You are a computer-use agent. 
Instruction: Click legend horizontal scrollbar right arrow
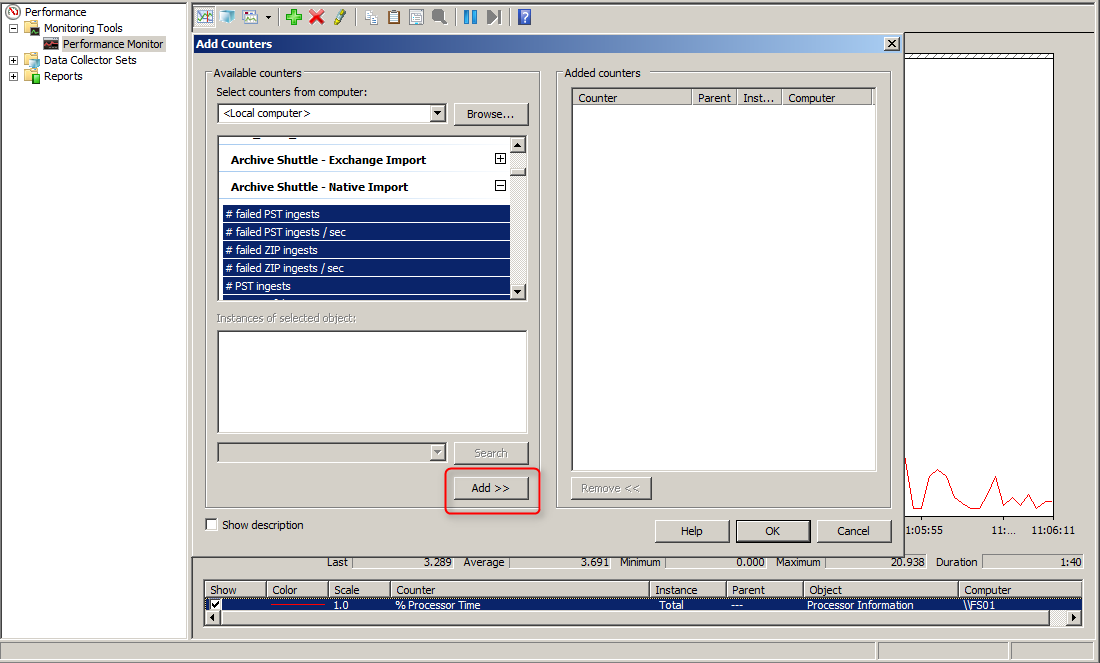[x=1073, y=618]
